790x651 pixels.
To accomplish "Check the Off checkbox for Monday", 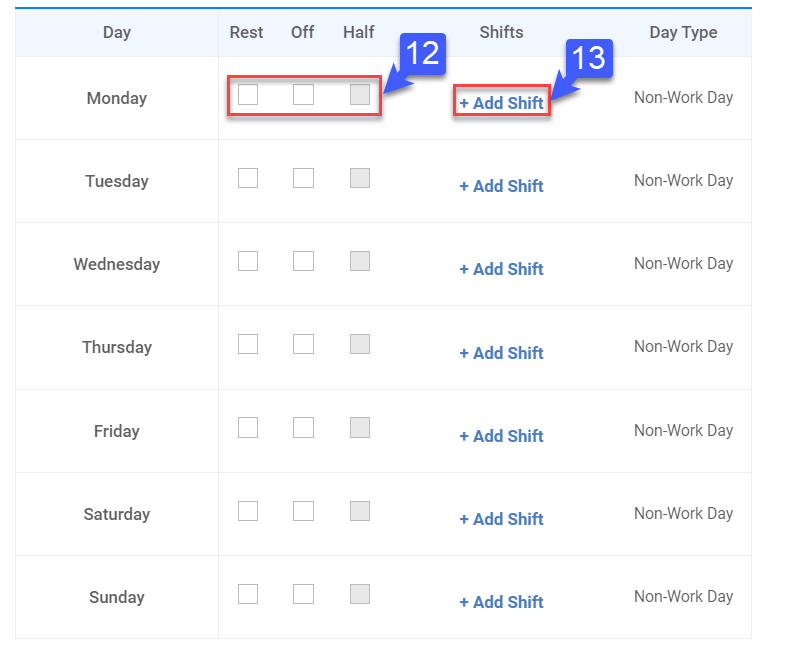I will [x=303, y=95].
